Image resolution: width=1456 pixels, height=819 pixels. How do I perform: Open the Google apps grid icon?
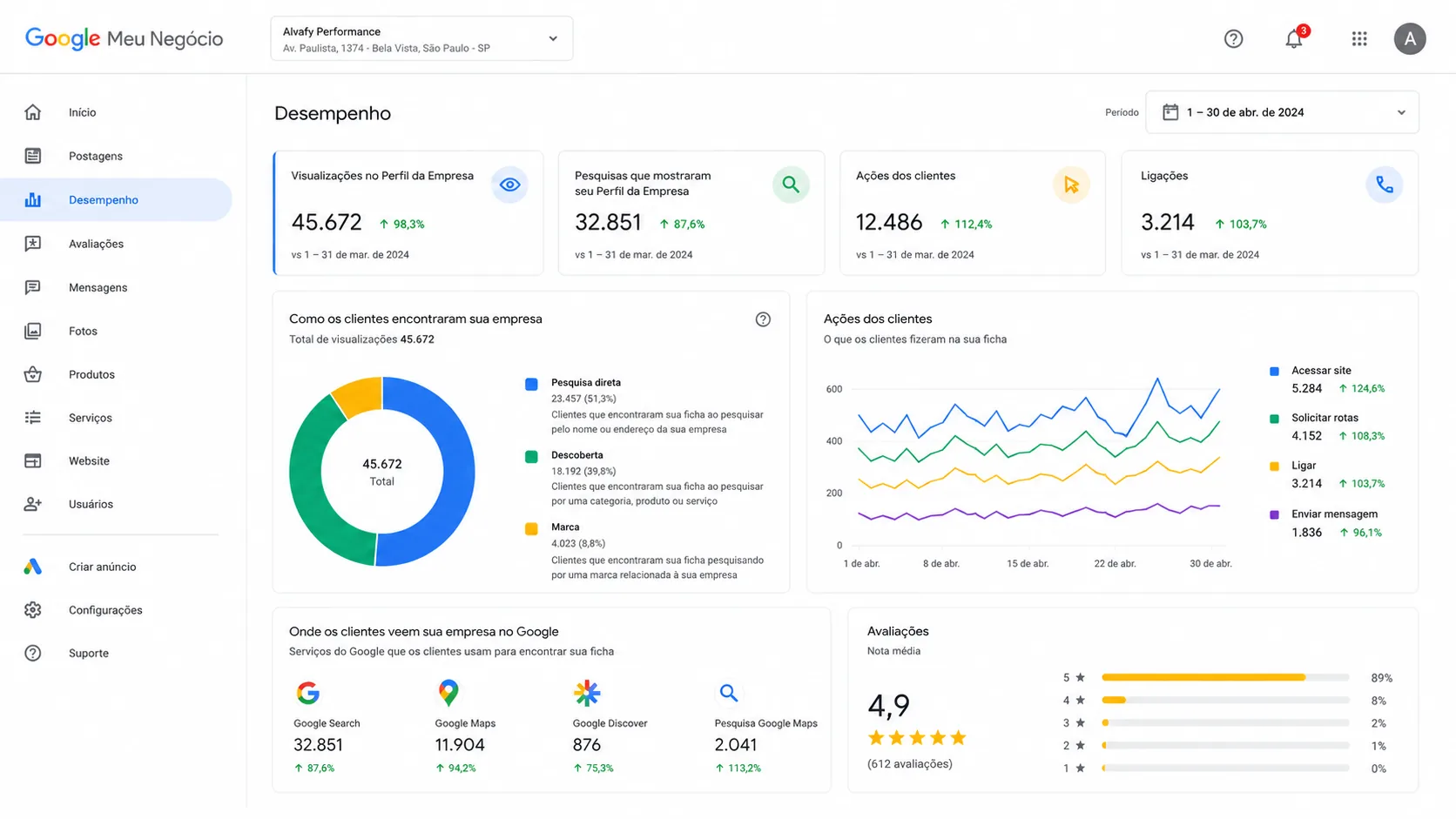click(1359, 38)
